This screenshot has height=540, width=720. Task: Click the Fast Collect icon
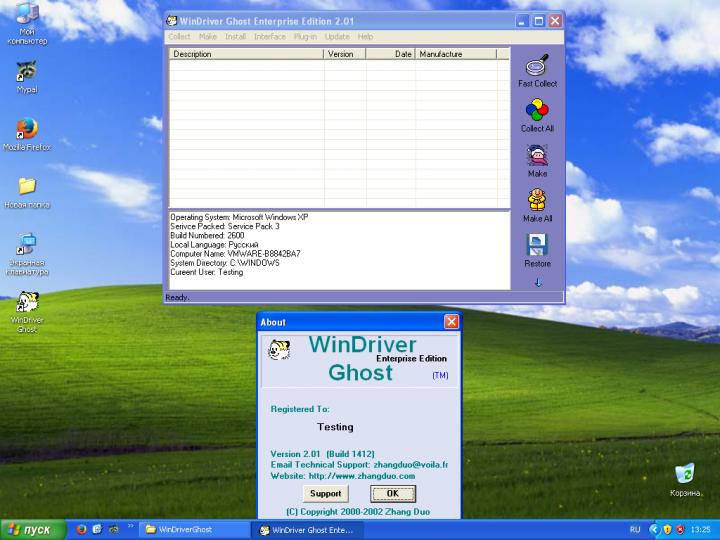(x=537, y=66)
